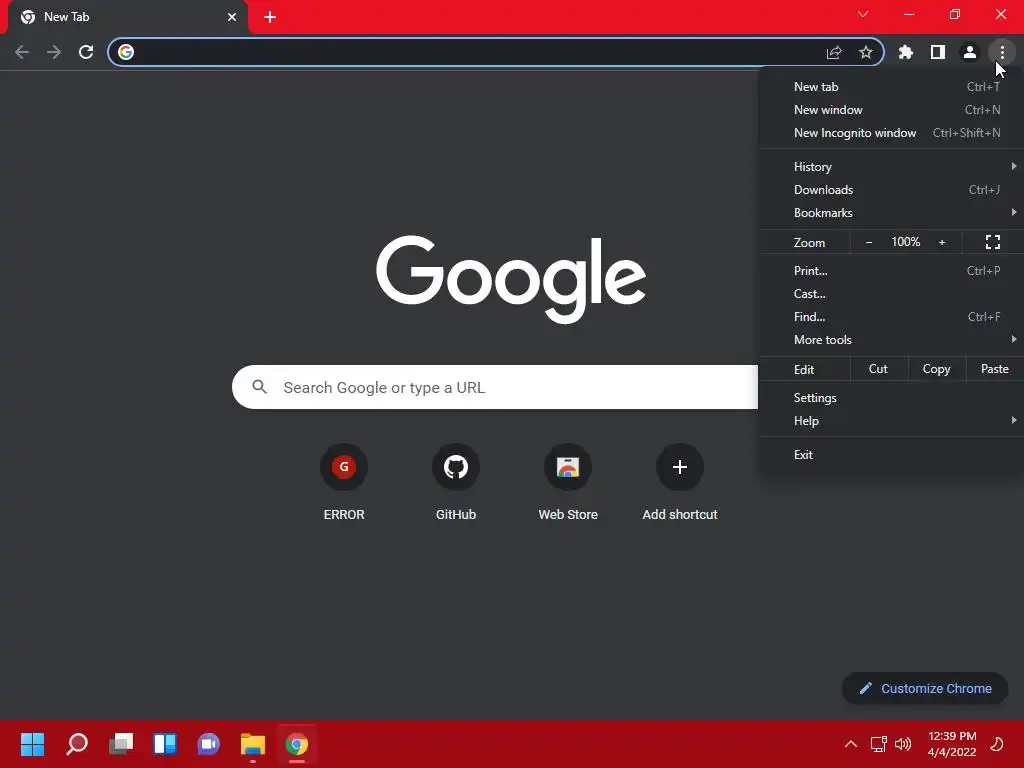The image size is (1024, 768).
Task: Click the back navigation arrow
Action: tap(22, 52)
